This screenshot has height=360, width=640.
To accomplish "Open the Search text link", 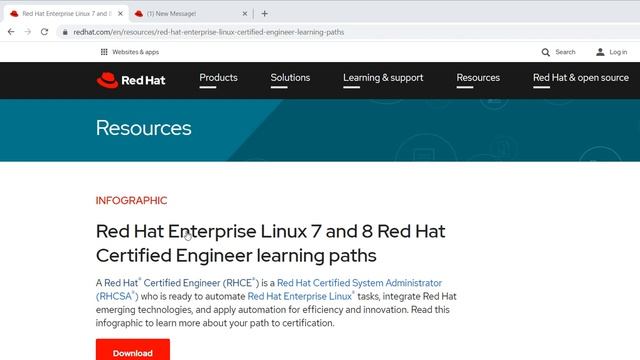I will click(x=565, y=52).
